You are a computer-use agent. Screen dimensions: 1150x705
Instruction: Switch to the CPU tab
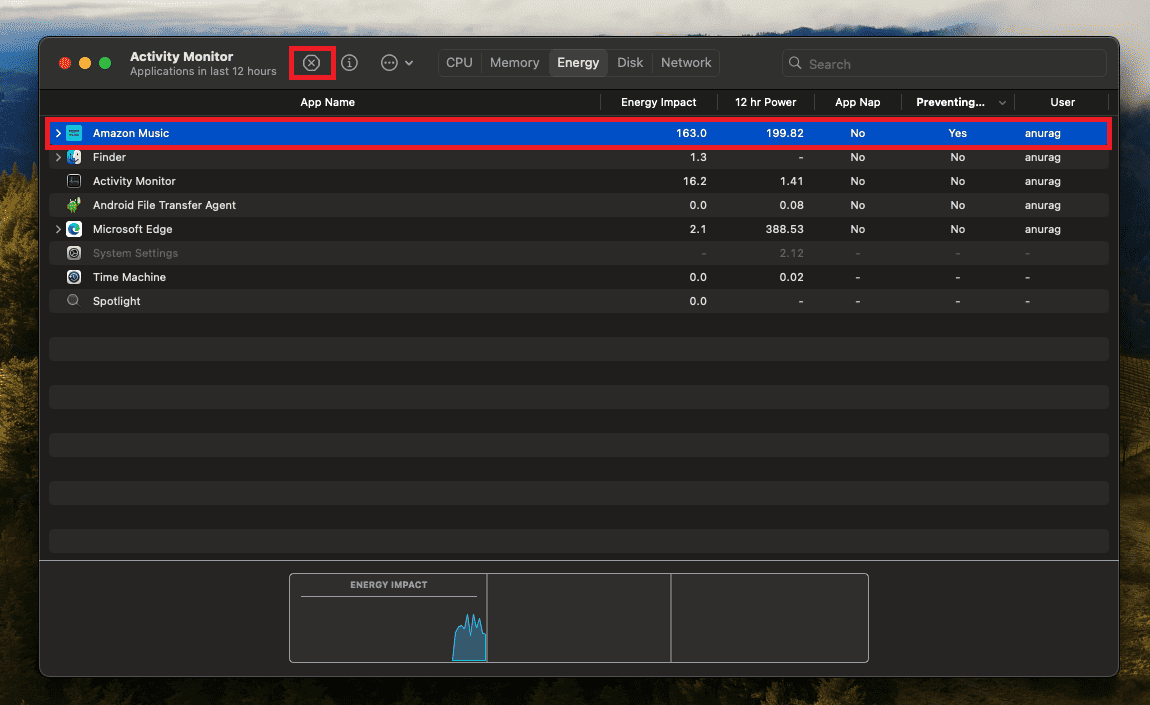coord(459,63)
